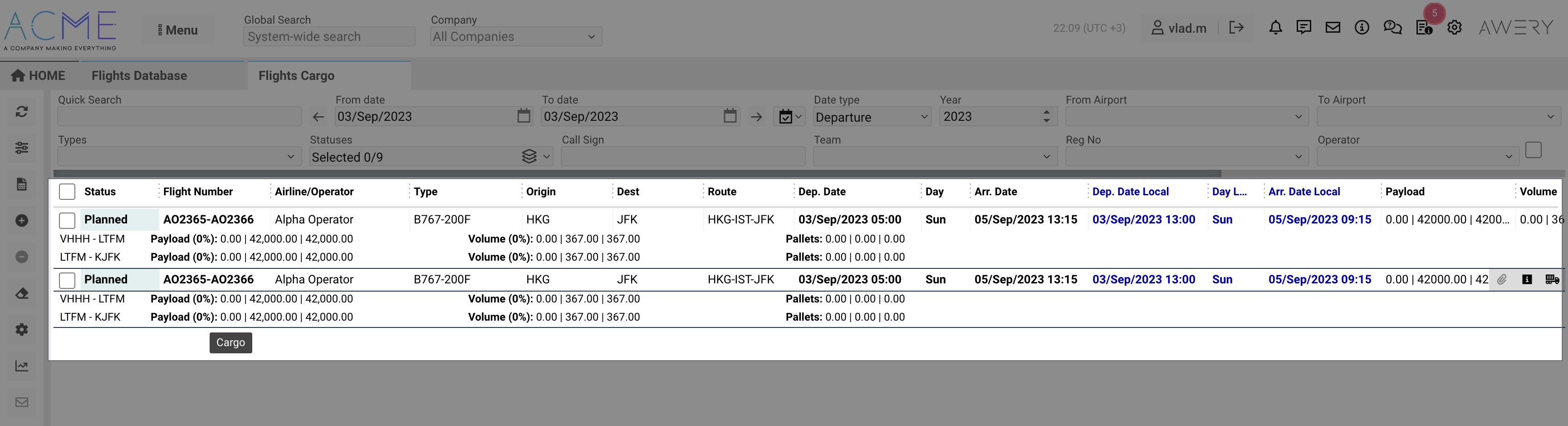Open the notifications bell icon
Screen dimensions: 1568x426
coord(1275,27)
